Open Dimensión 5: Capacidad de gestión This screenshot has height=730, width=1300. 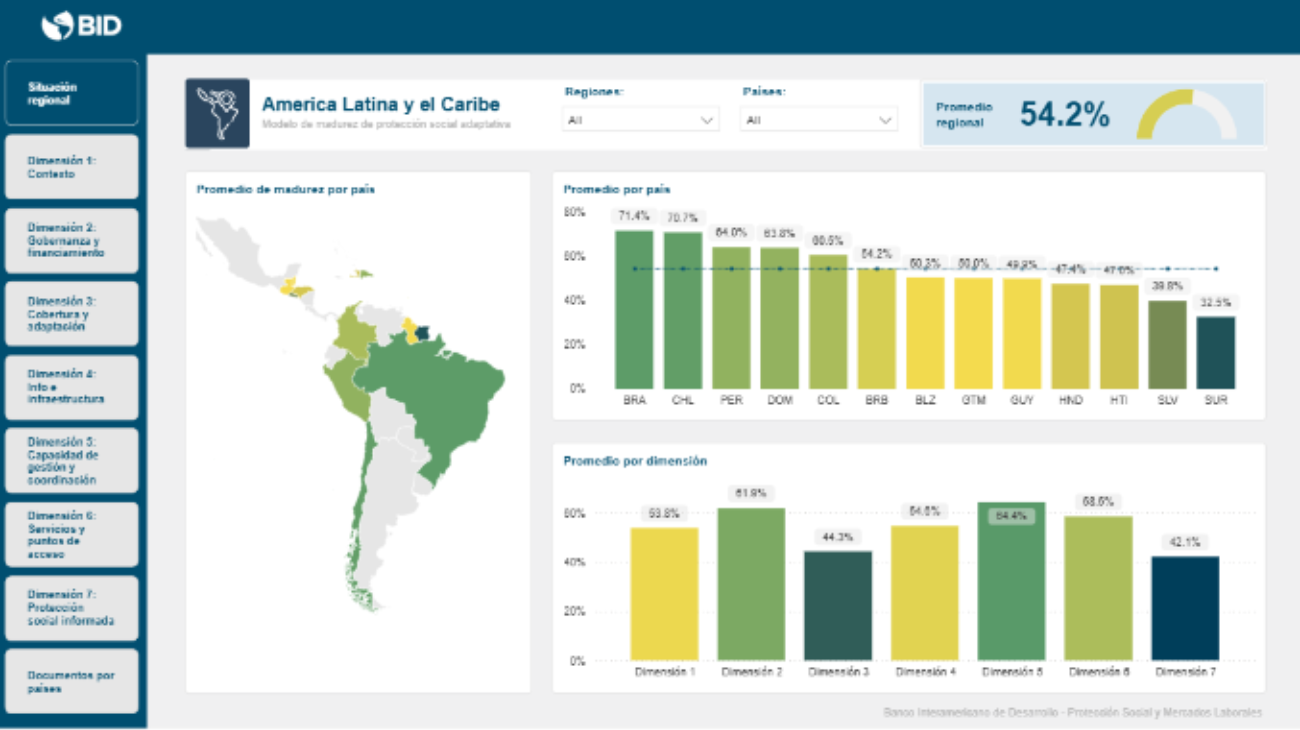(x=71, y=461)
